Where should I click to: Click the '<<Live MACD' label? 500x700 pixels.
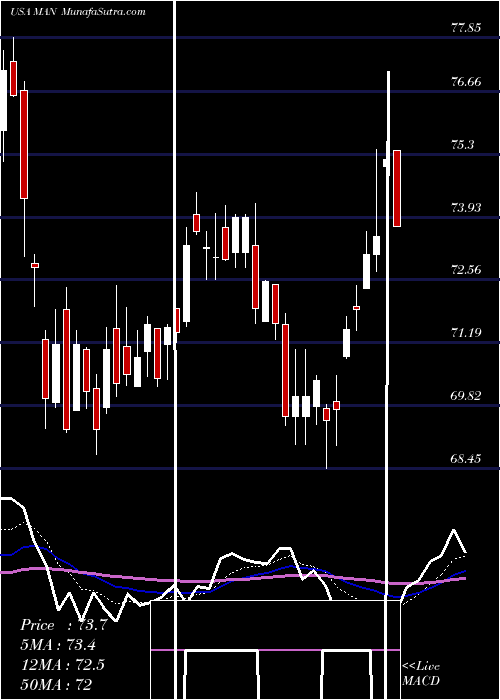click(421, 673)
